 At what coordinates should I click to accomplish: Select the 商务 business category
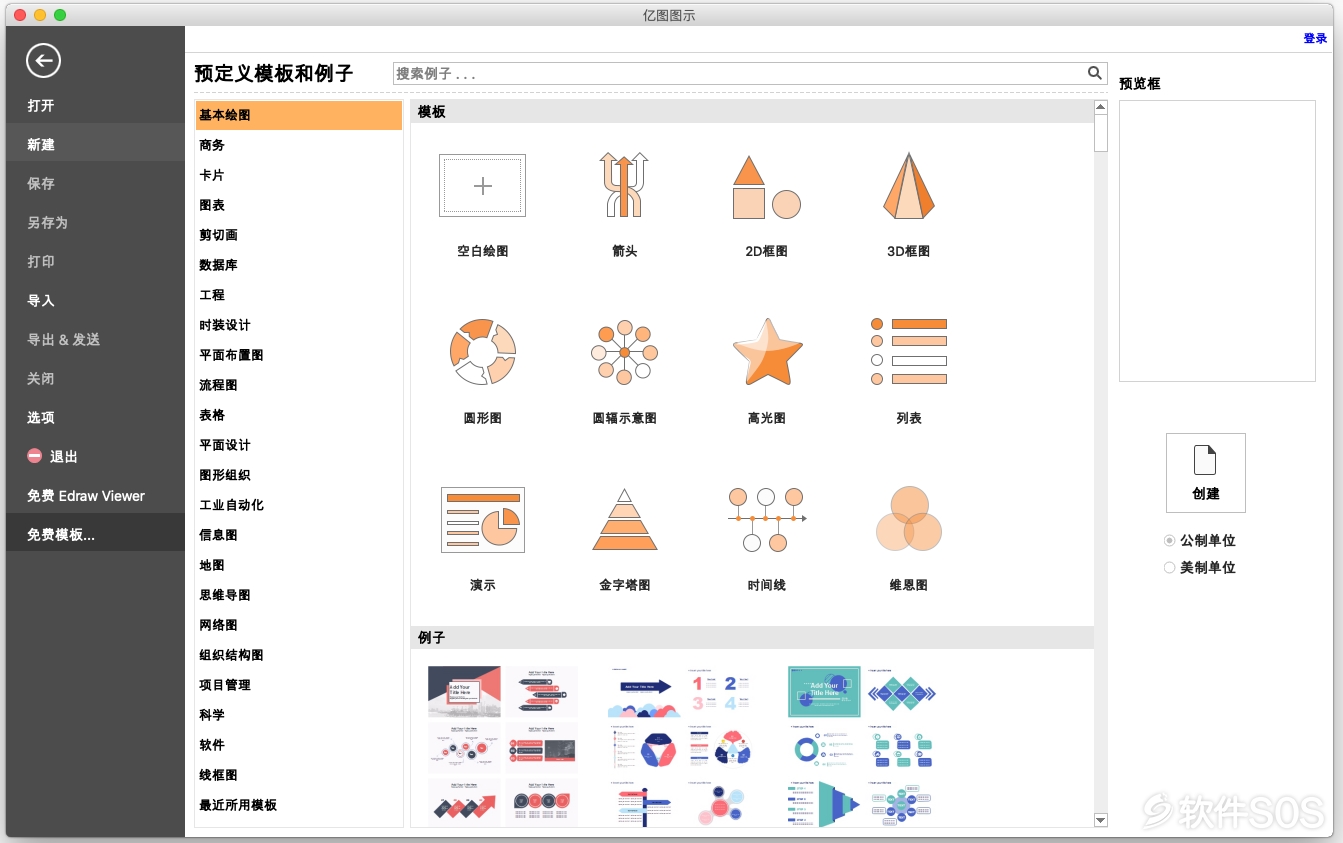point(299,145)
